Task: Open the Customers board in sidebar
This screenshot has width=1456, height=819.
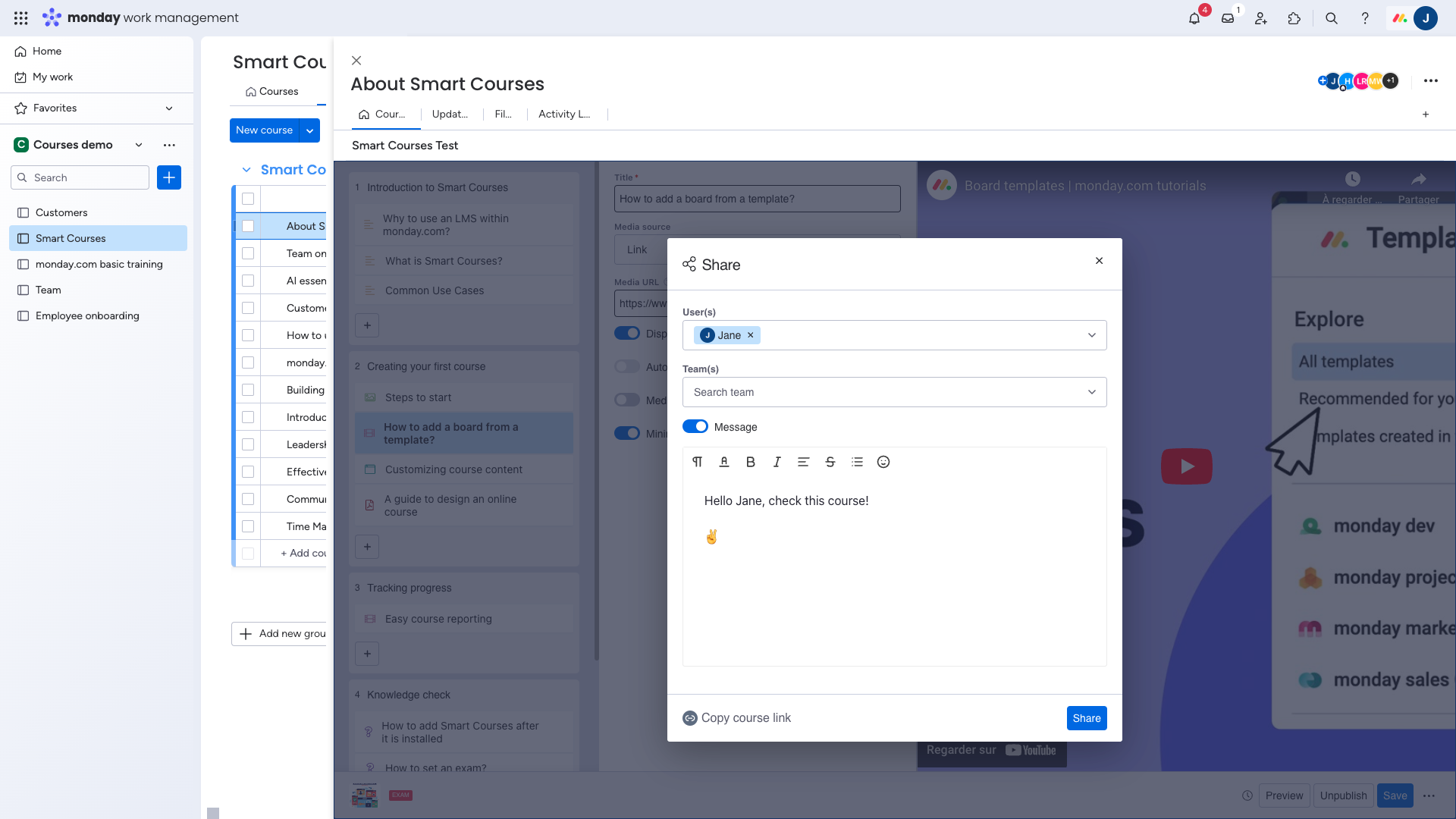Action: point(98,212)
